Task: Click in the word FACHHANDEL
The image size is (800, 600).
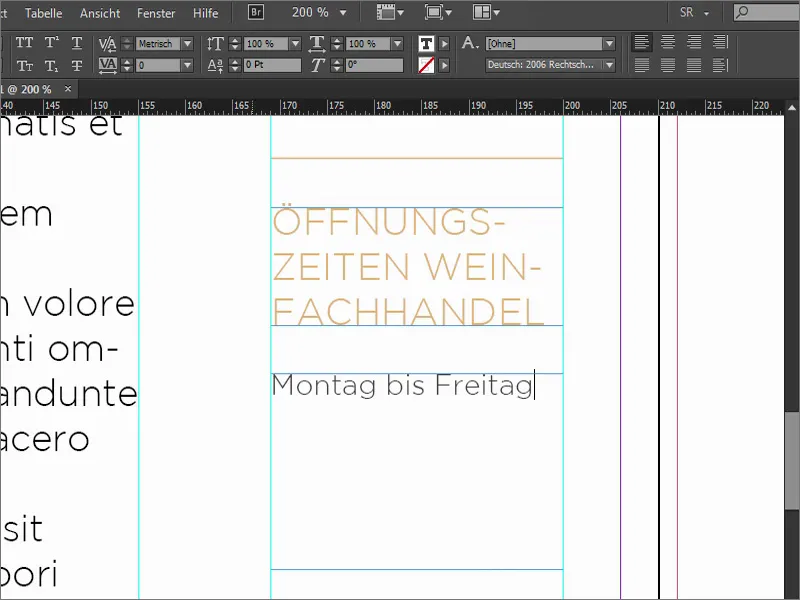Action: click(x=408, y=311)
